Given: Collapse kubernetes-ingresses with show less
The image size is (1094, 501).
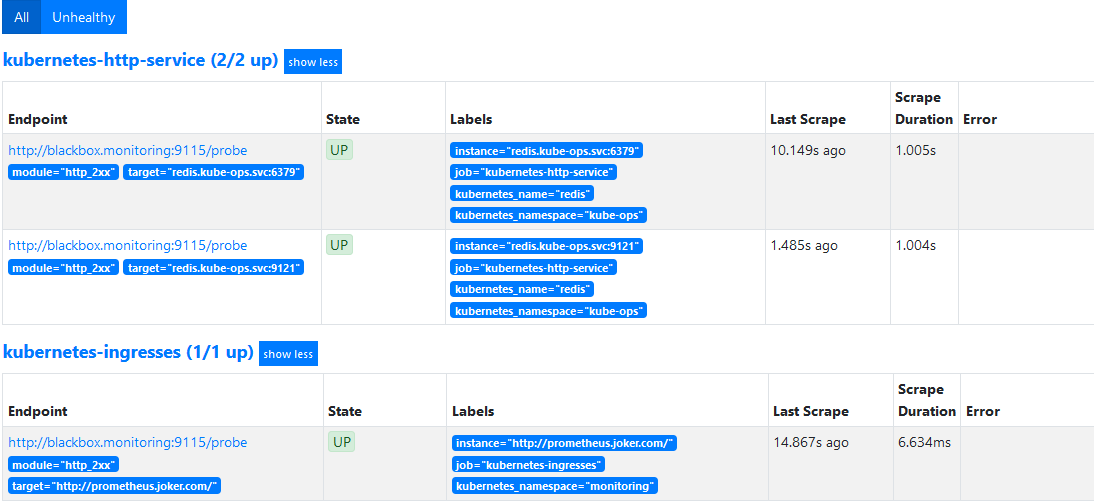Looking at the screenshot, I should coord(288,354).
